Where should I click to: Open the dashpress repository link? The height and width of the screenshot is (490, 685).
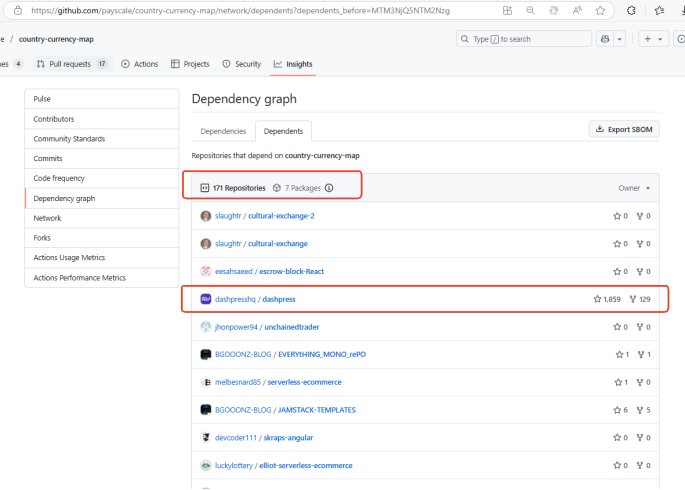pos(279,299)
